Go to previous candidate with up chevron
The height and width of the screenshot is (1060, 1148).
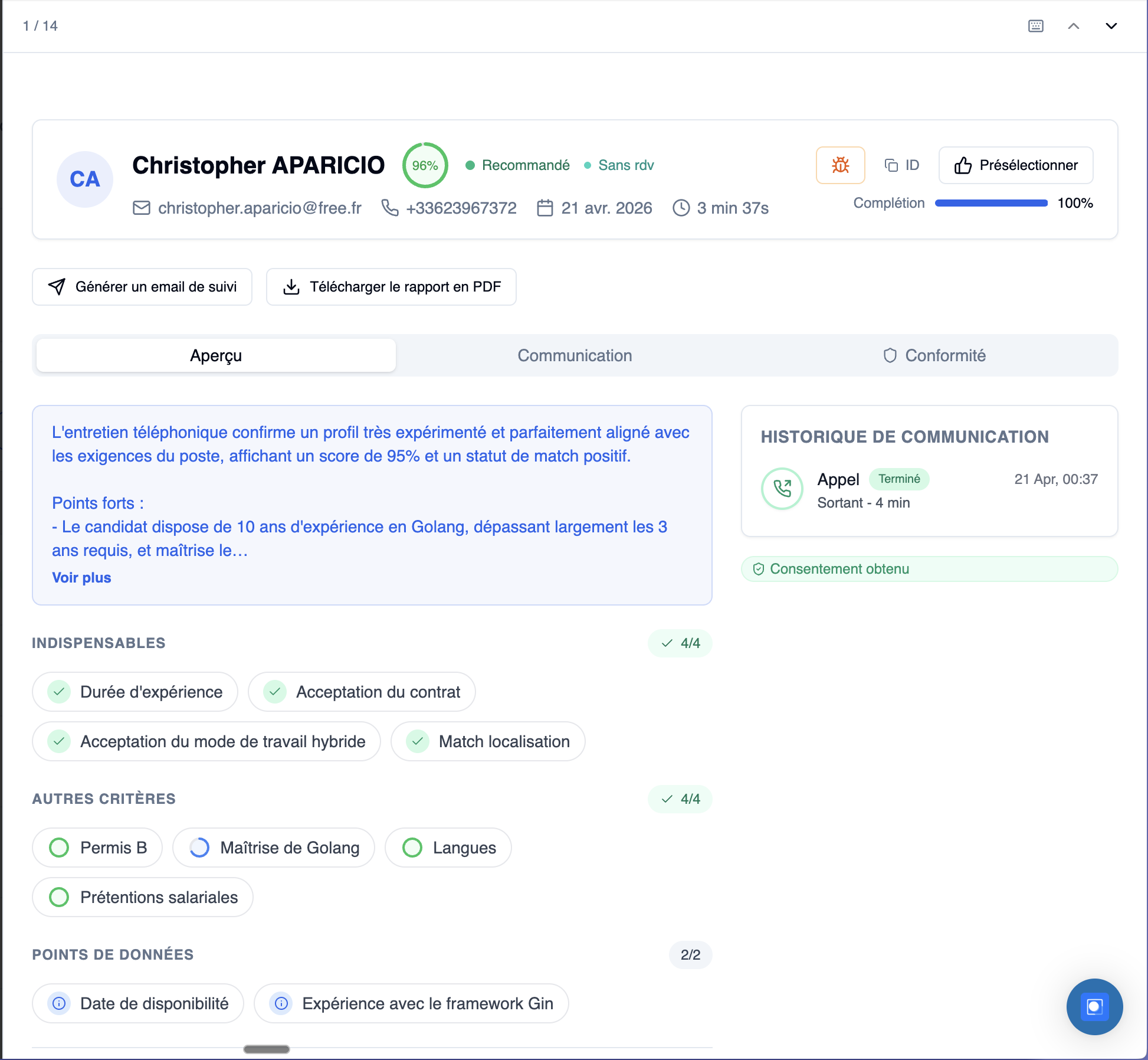click(1074, 26)
